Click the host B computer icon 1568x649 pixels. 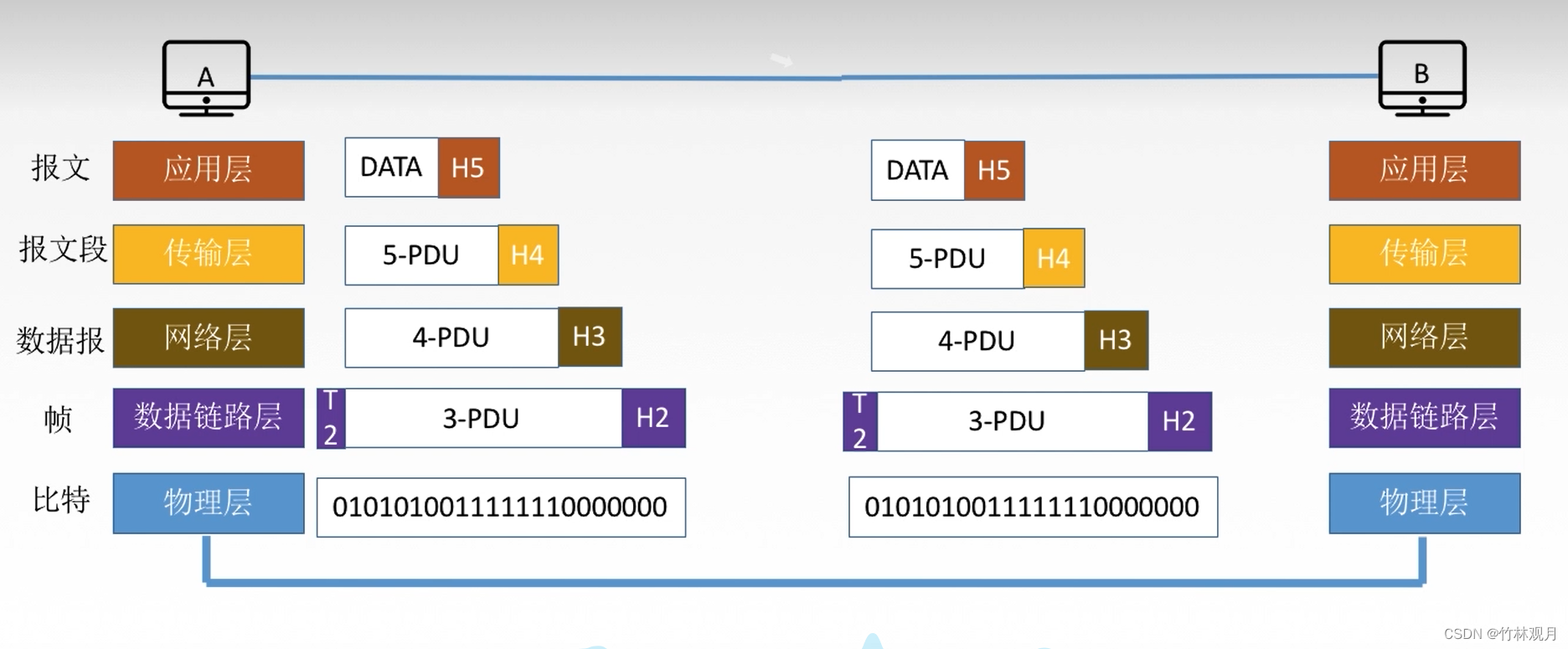[x=1422, y=78]
